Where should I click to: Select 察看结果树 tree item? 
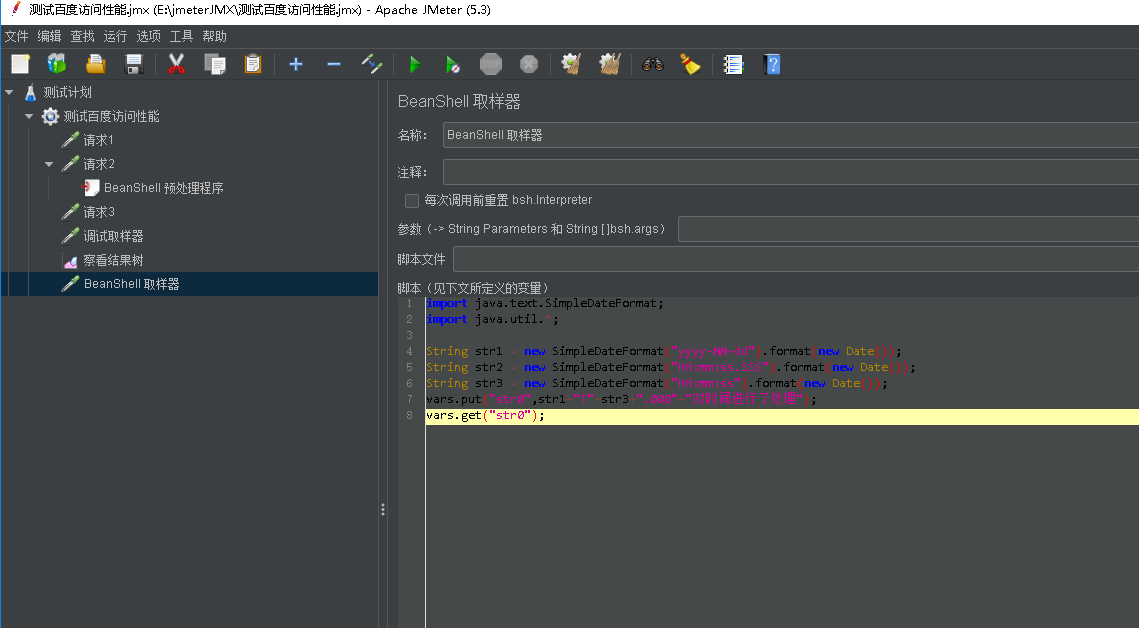(x=113, y=260)
